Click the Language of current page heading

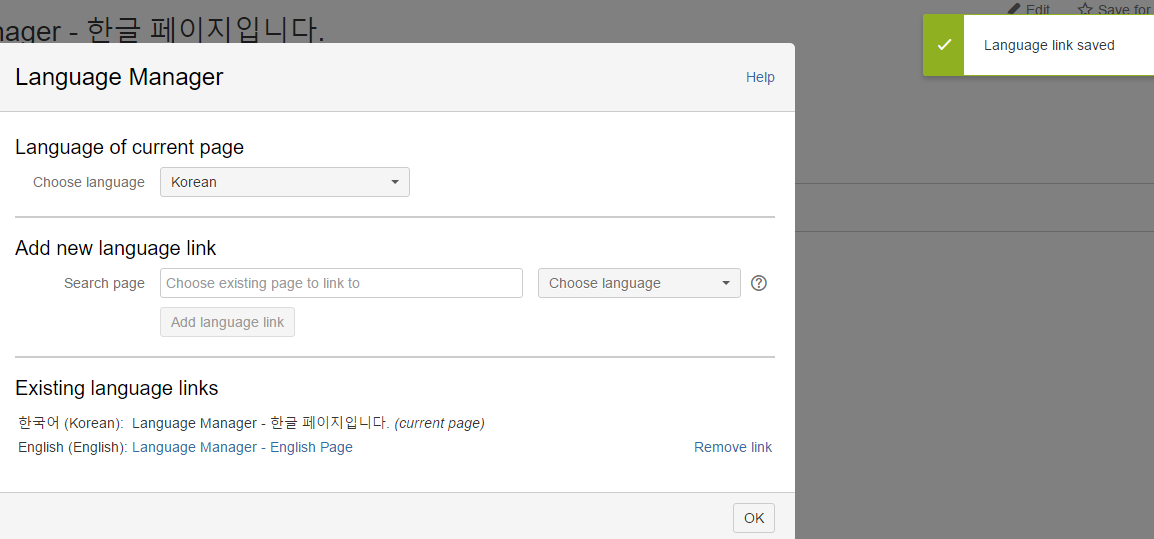[x=129, y=147]
